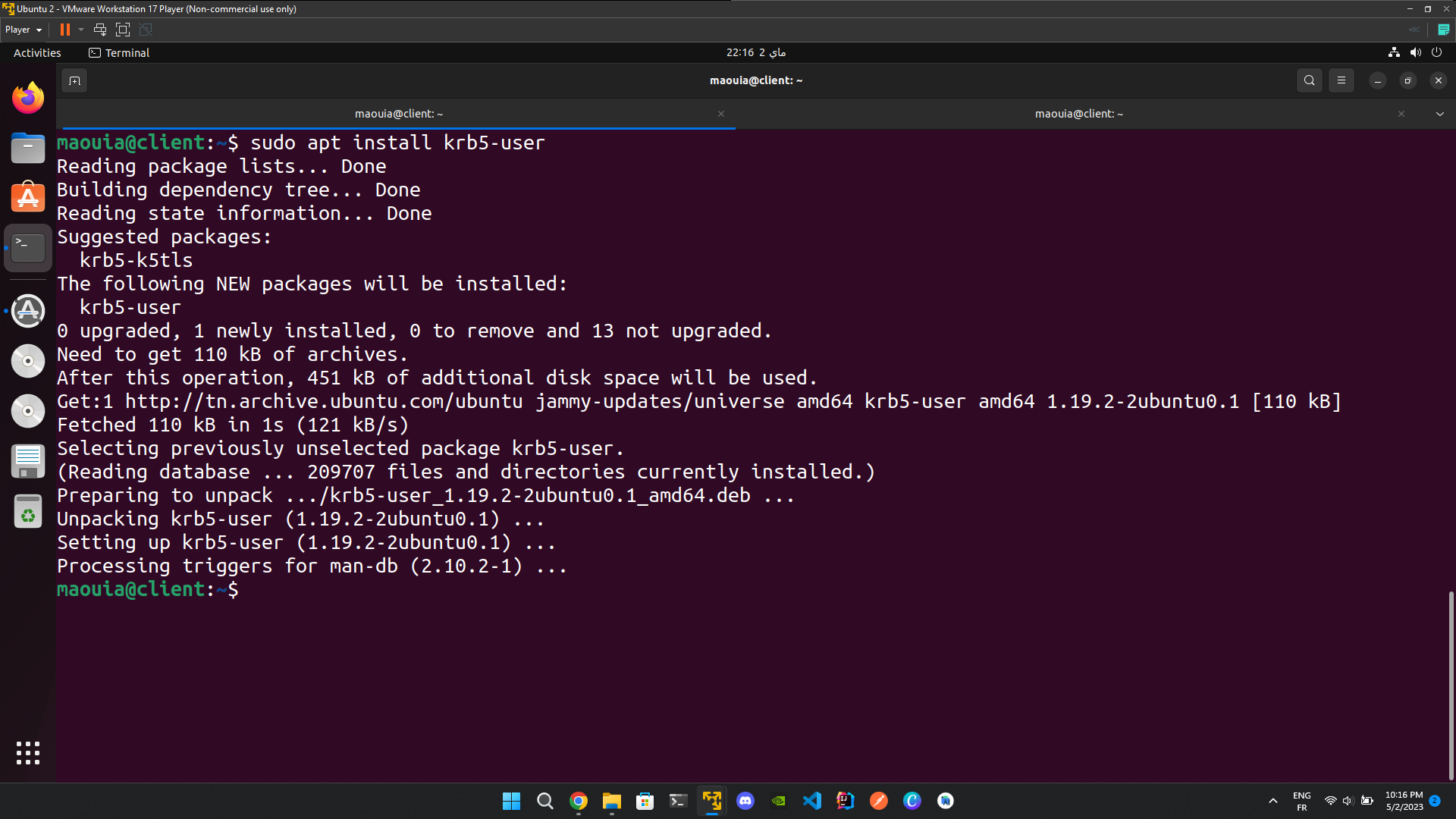
Task: Open Google Chrome from Windows taskbar
Action: click(x=579, y=801)
